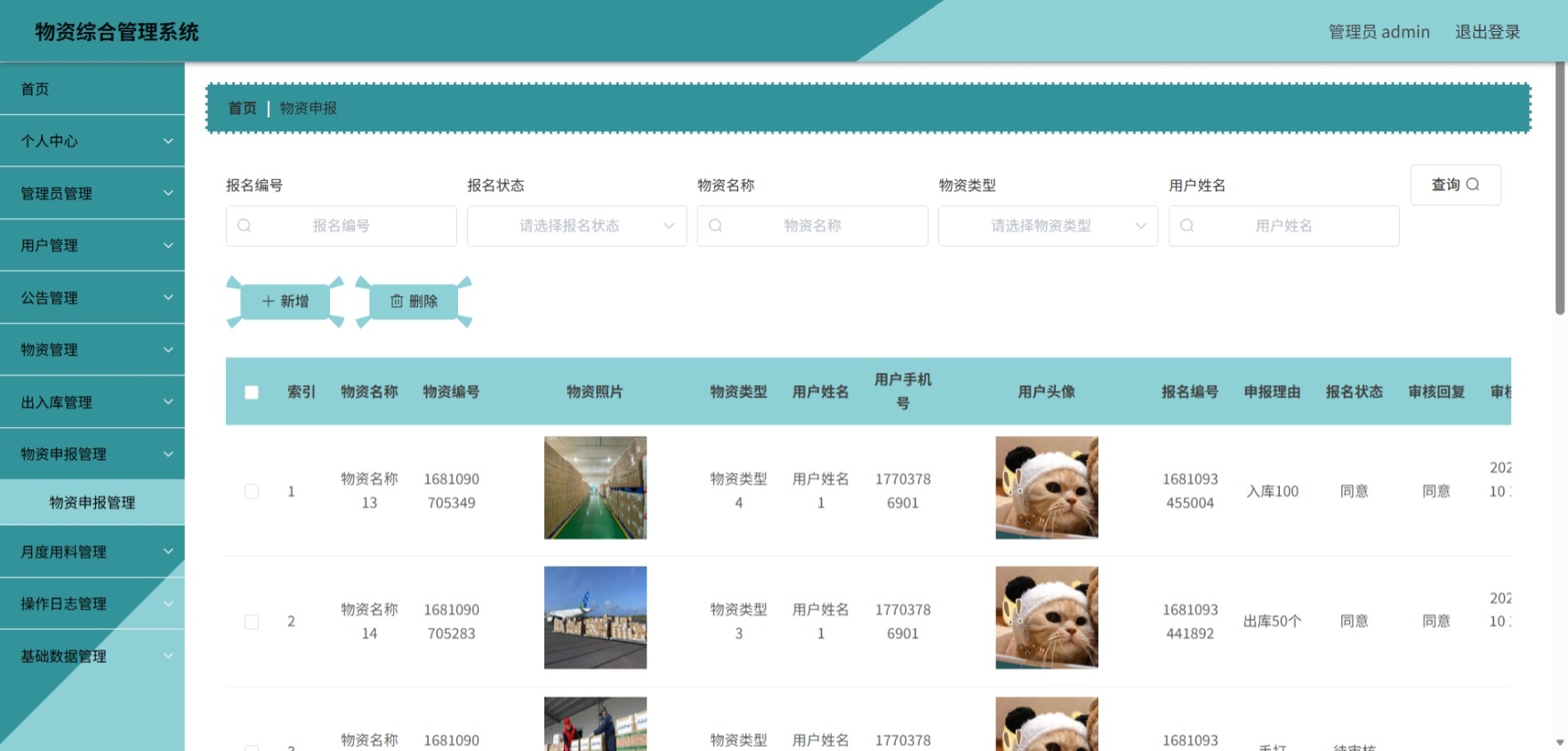
Task: Click the 物资类型4 cell
Action: click(x=738, y=491)
